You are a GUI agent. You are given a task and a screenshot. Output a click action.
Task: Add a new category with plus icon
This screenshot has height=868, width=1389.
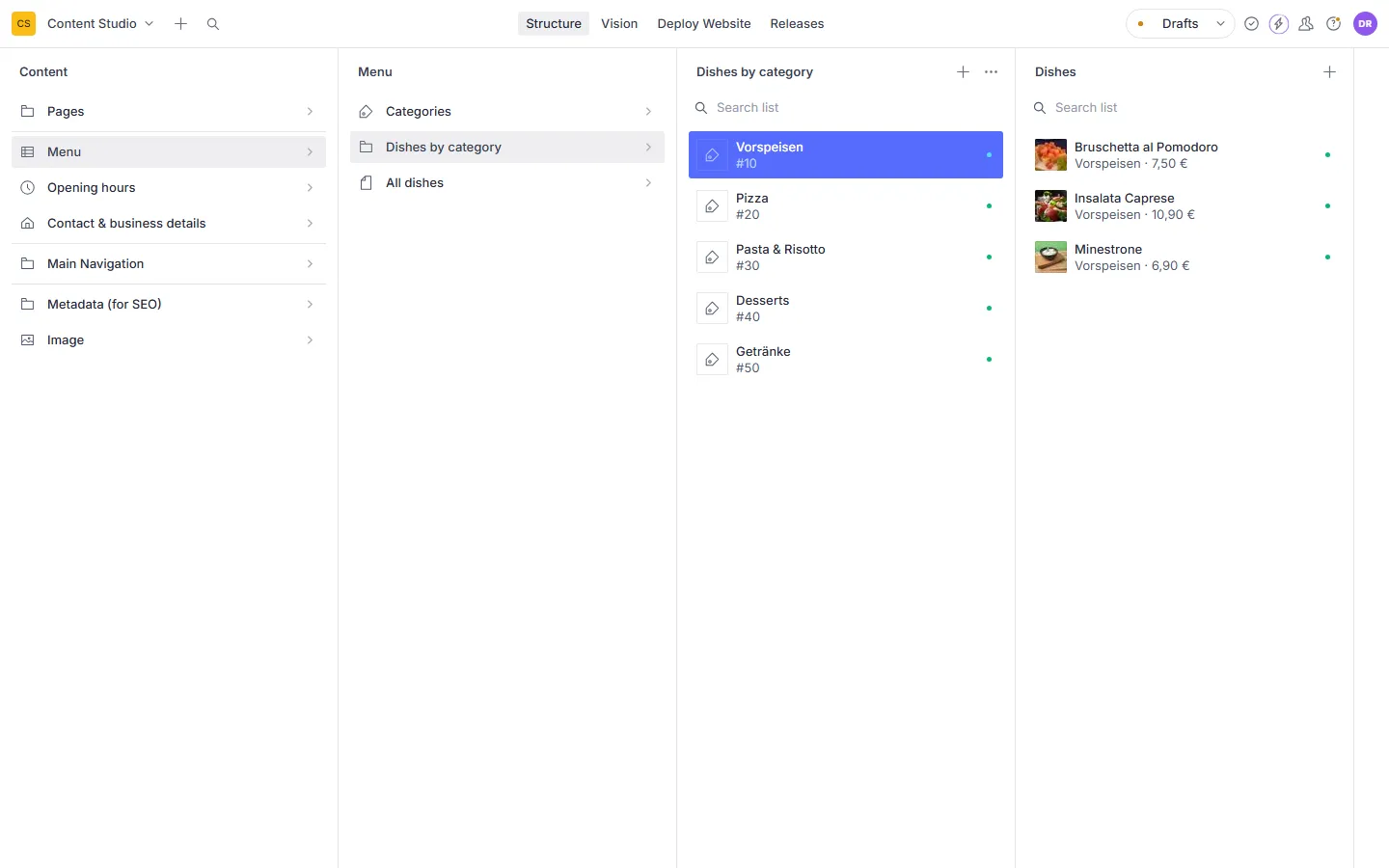(963, 71)
